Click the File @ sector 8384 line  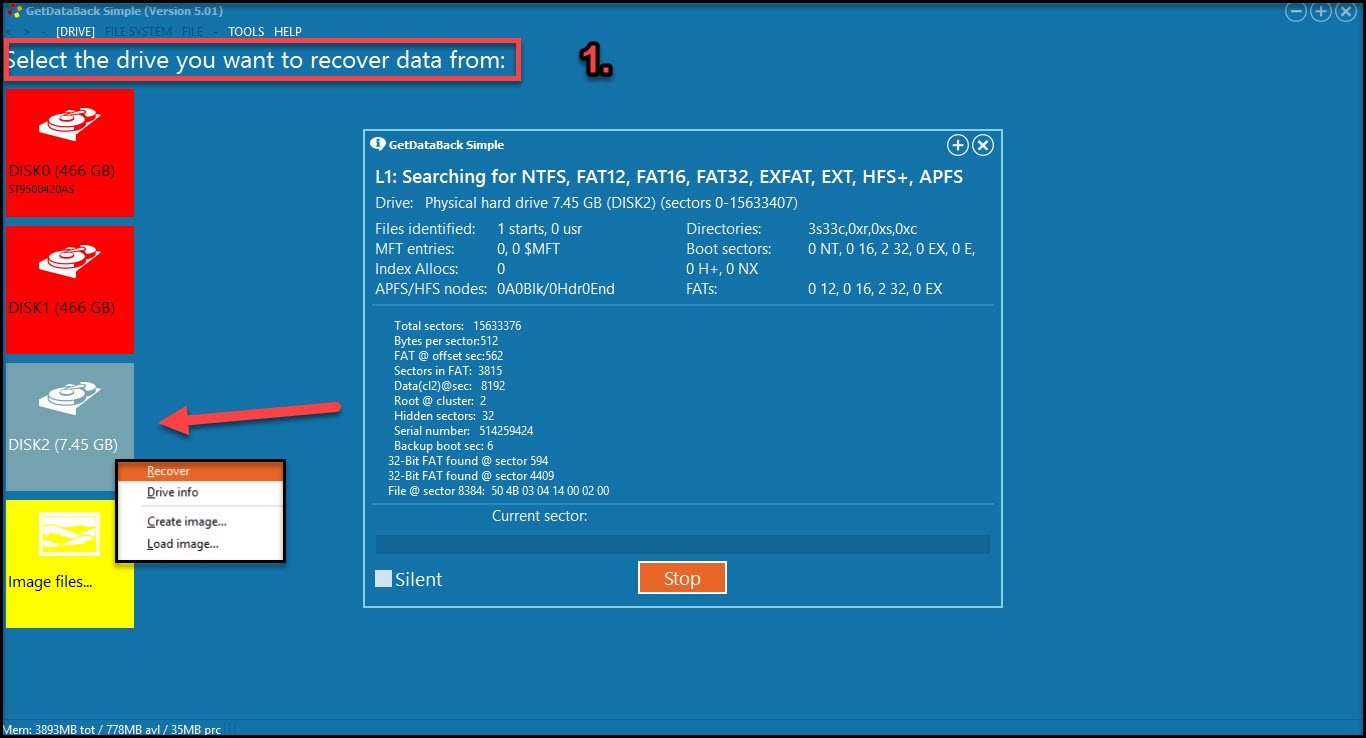[498, 491]
